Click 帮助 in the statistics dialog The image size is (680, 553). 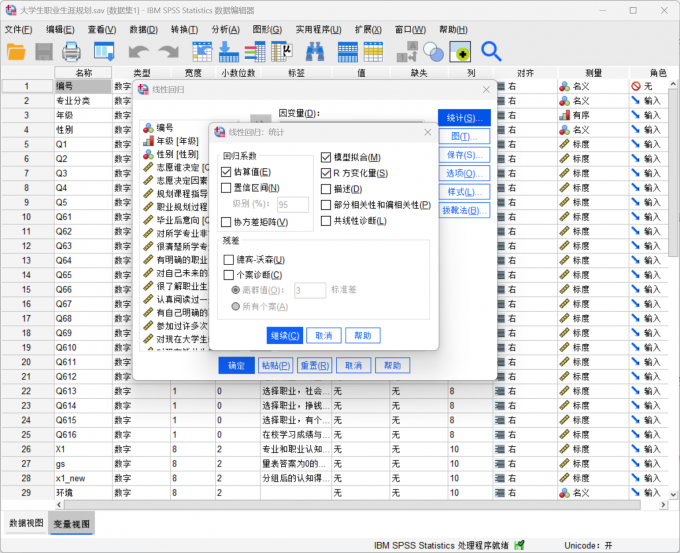363,336
